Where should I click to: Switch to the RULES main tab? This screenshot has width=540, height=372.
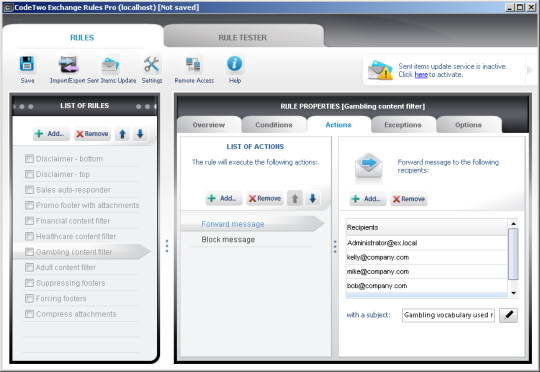(82, 37)
